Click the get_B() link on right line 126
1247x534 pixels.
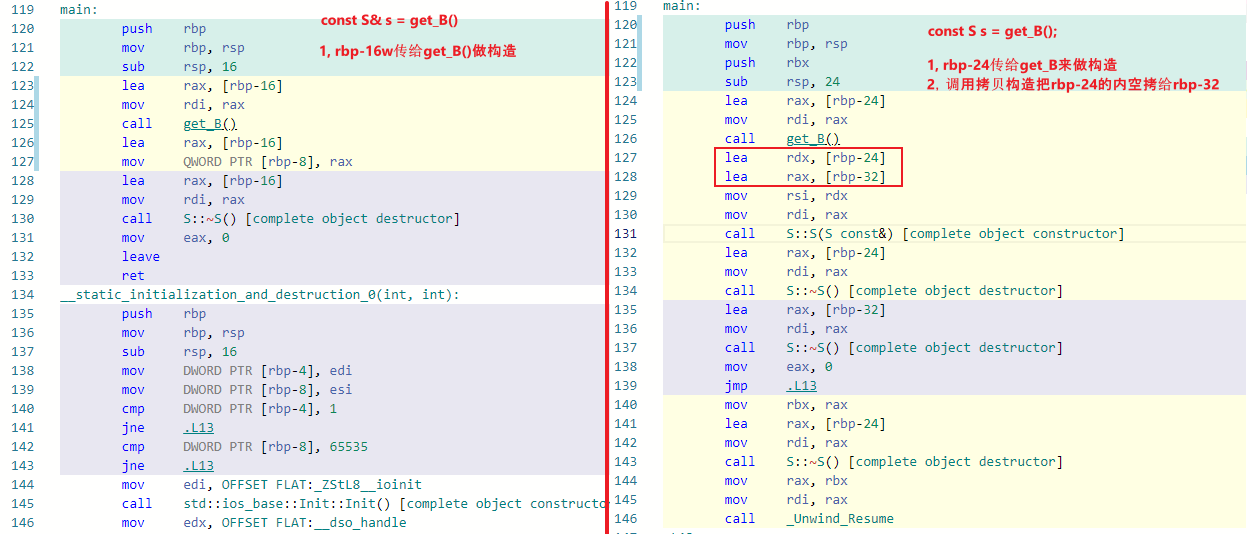click(813, 139)
